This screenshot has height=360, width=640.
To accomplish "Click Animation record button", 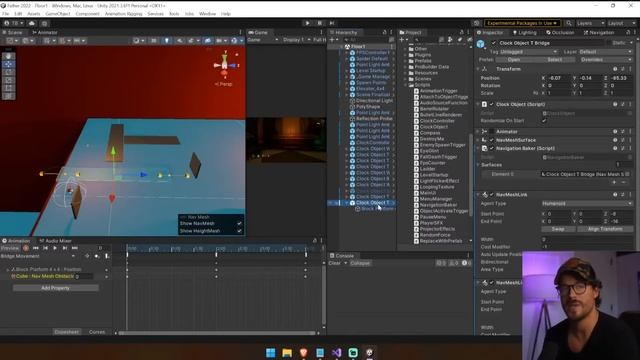I will (26, 248).
